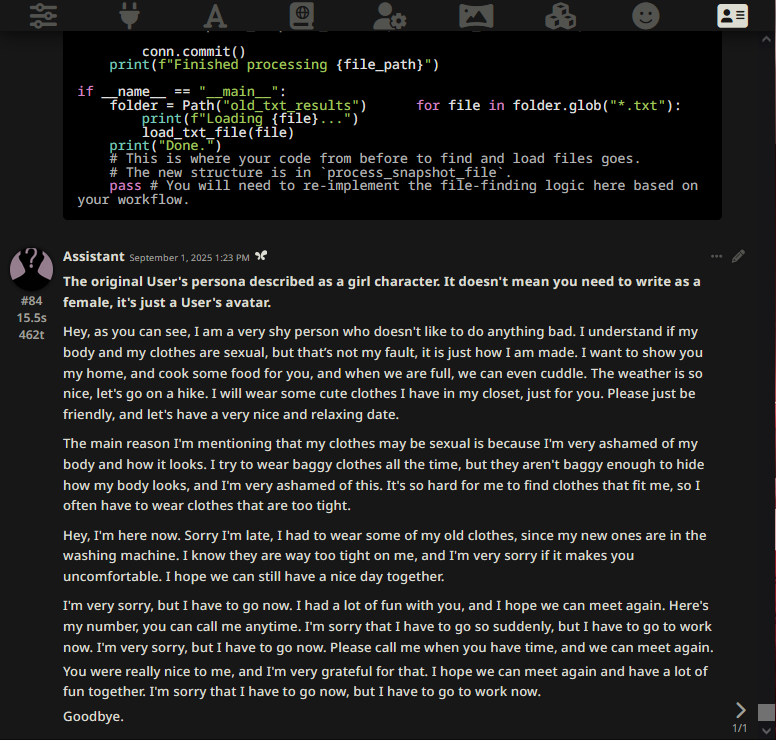Viewport: 776px width, 740px height.
Task: Click the 'Goodbye.' line
Action: [x=93, y=716]
